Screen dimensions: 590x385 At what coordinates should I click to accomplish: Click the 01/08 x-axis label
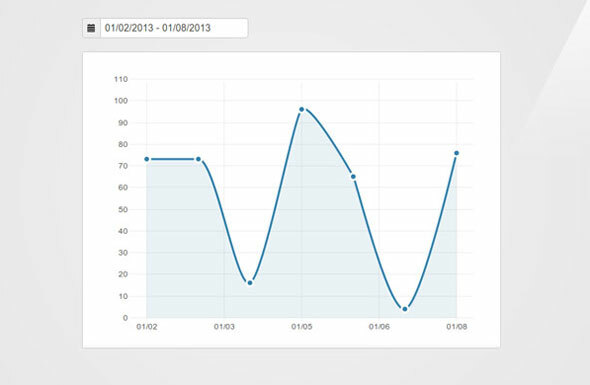[457, 327]
